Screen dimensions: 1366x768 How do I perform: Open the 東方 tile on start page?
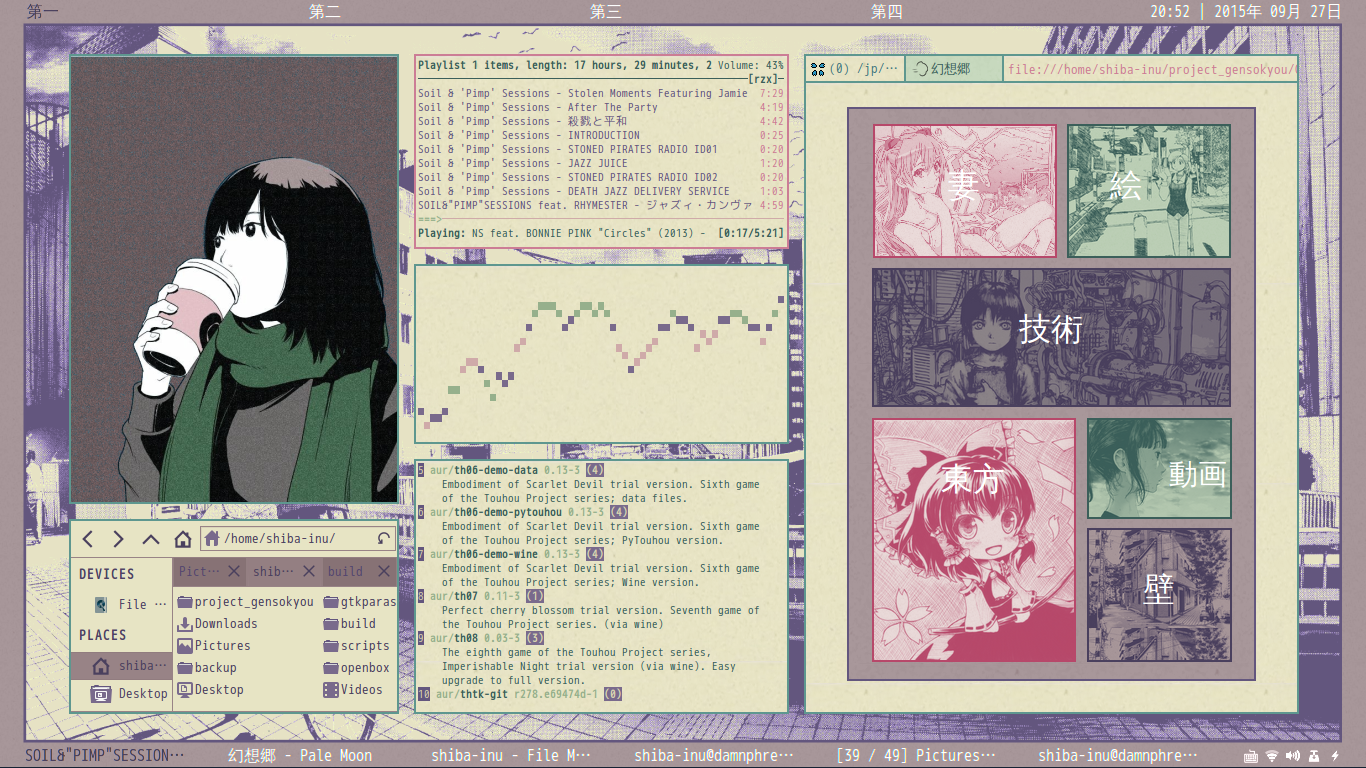point(974,540)
